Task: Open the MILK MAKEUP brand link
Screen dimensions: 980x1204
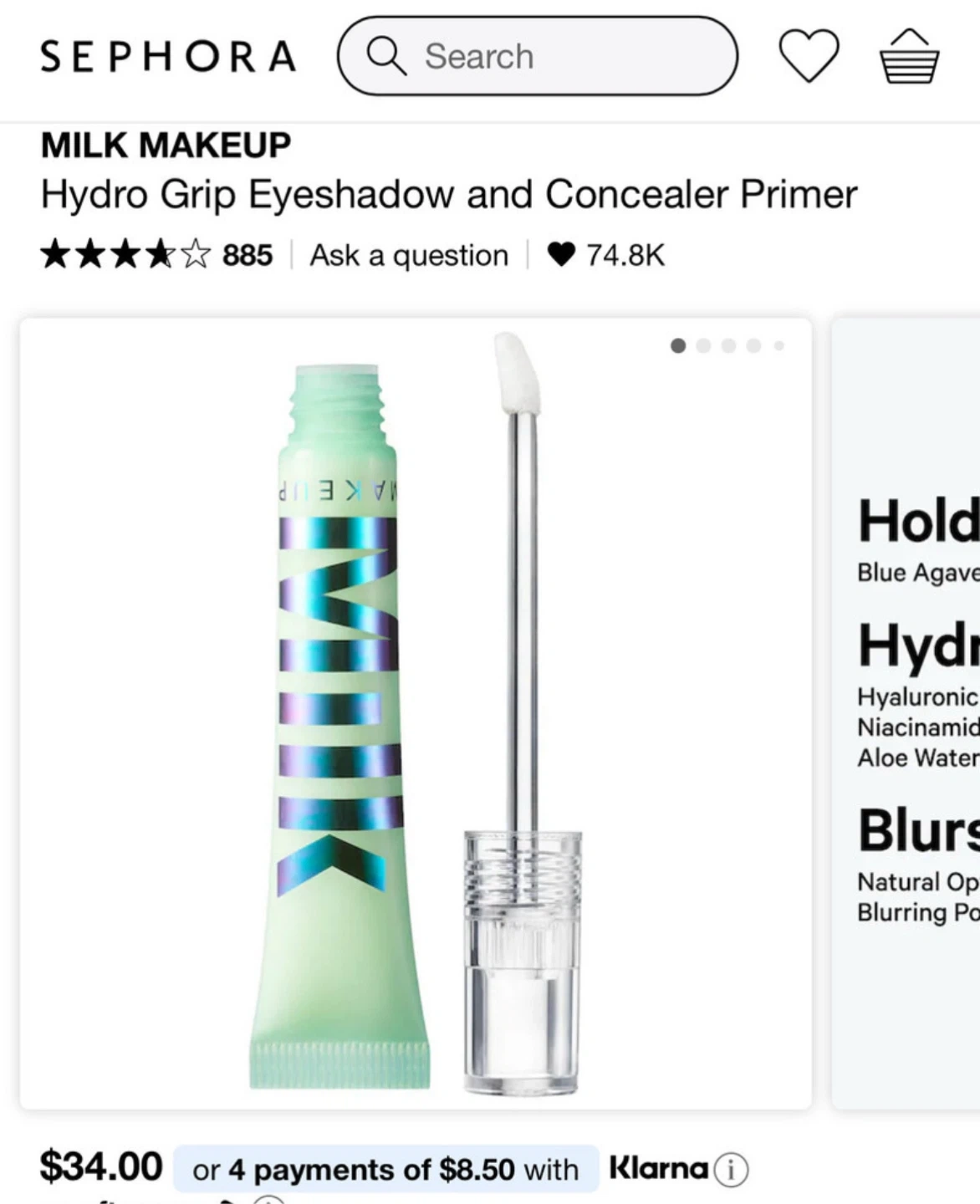Action: point(166,145)
